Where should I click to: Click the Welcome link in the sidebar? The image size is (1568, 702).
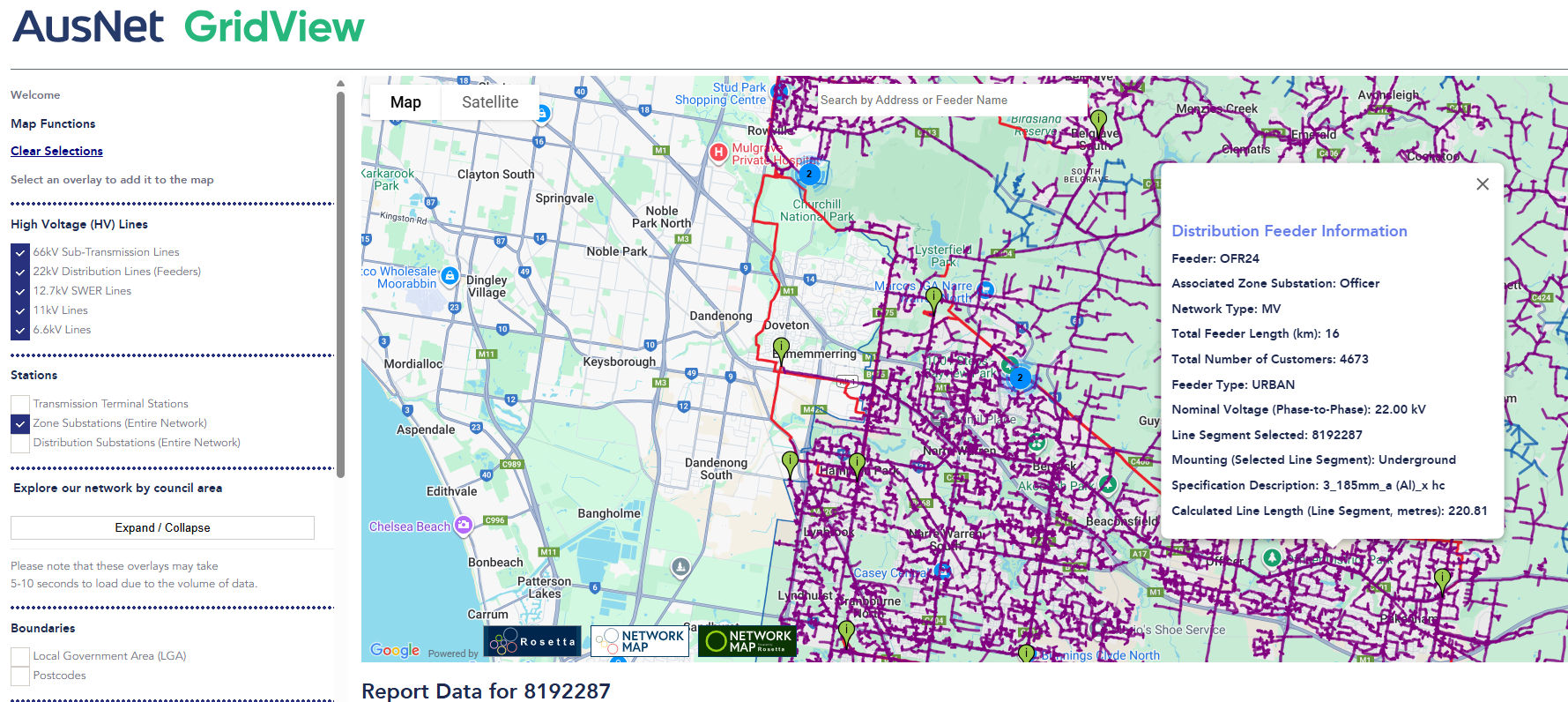pyautogui.click(x=35, y=95)
